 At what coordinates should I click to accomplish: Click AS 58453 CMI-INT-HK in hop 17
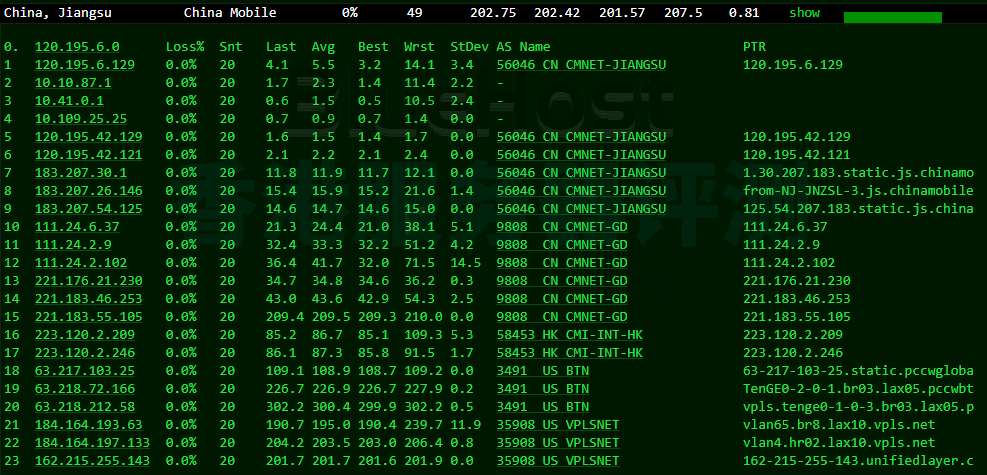coord(570,353)
